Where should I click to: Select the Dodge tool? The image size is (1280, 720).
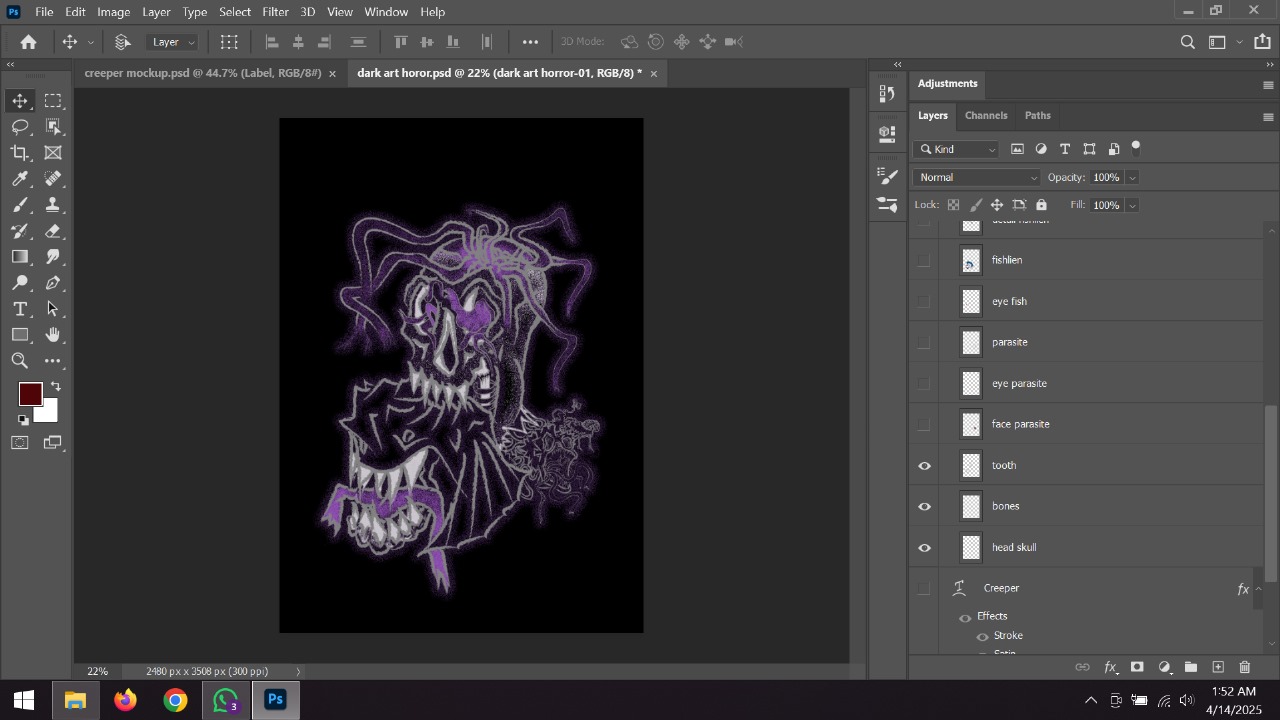20,283
